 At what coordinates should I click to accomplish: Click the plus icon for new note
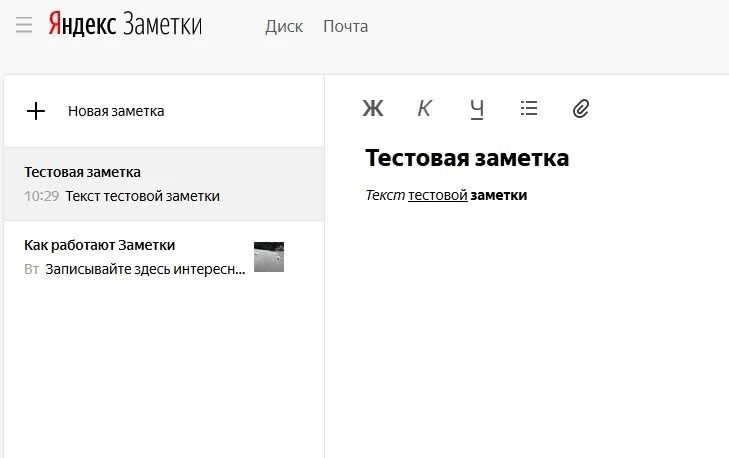(x=36, y=111)
